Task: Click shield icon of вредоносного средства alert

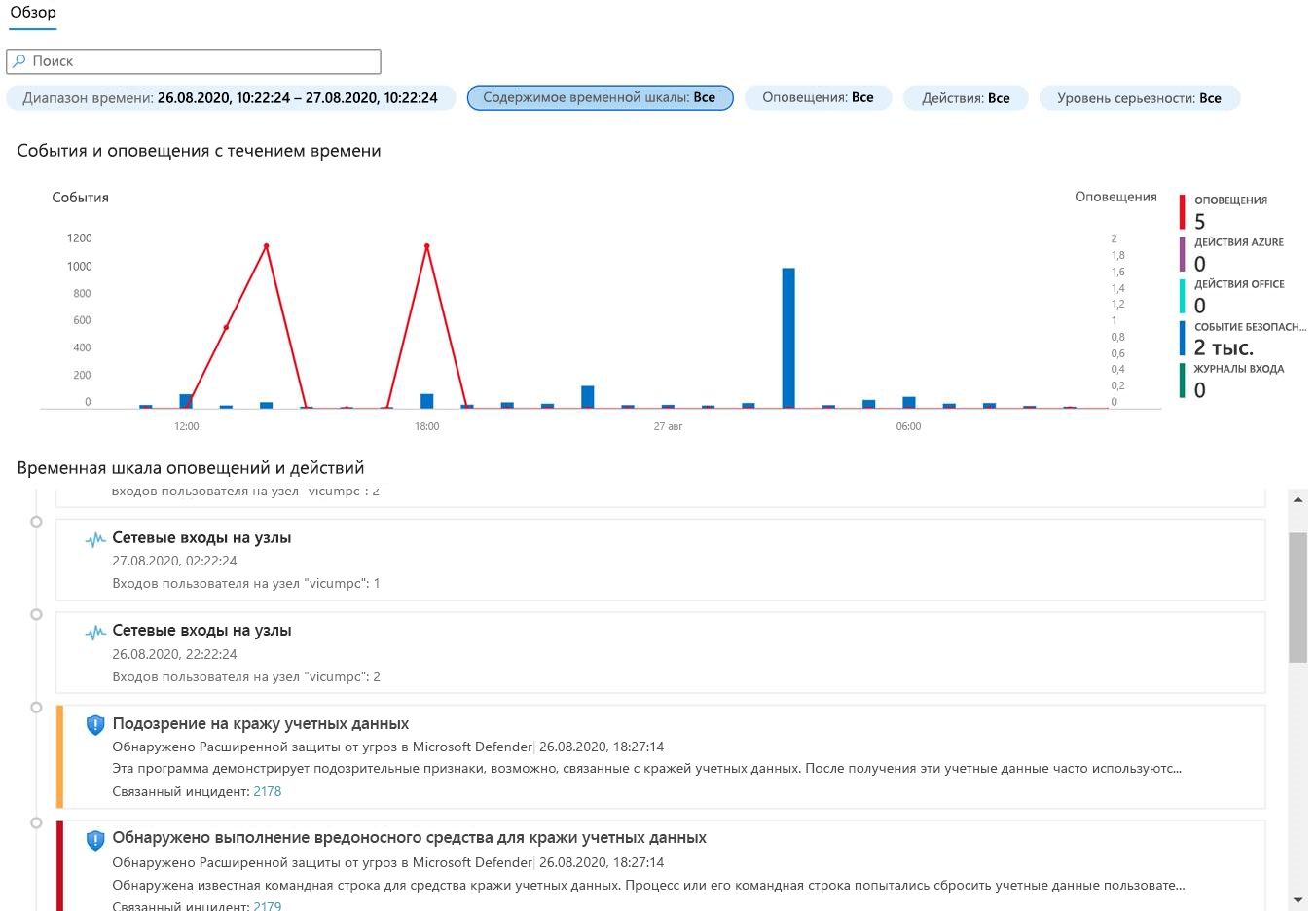Action: pyautogui.click(x=95, y=839)
